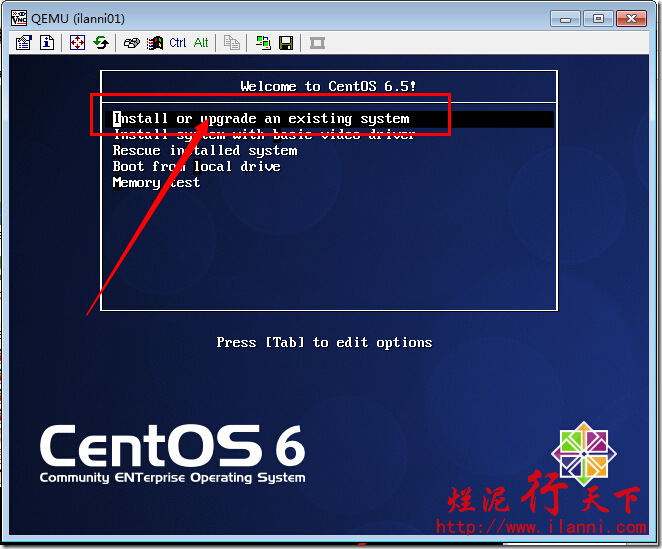Choose 'Rescue installed system' boot option
Viewport: 662px width, 549px height.
click(x=205, y=151)
